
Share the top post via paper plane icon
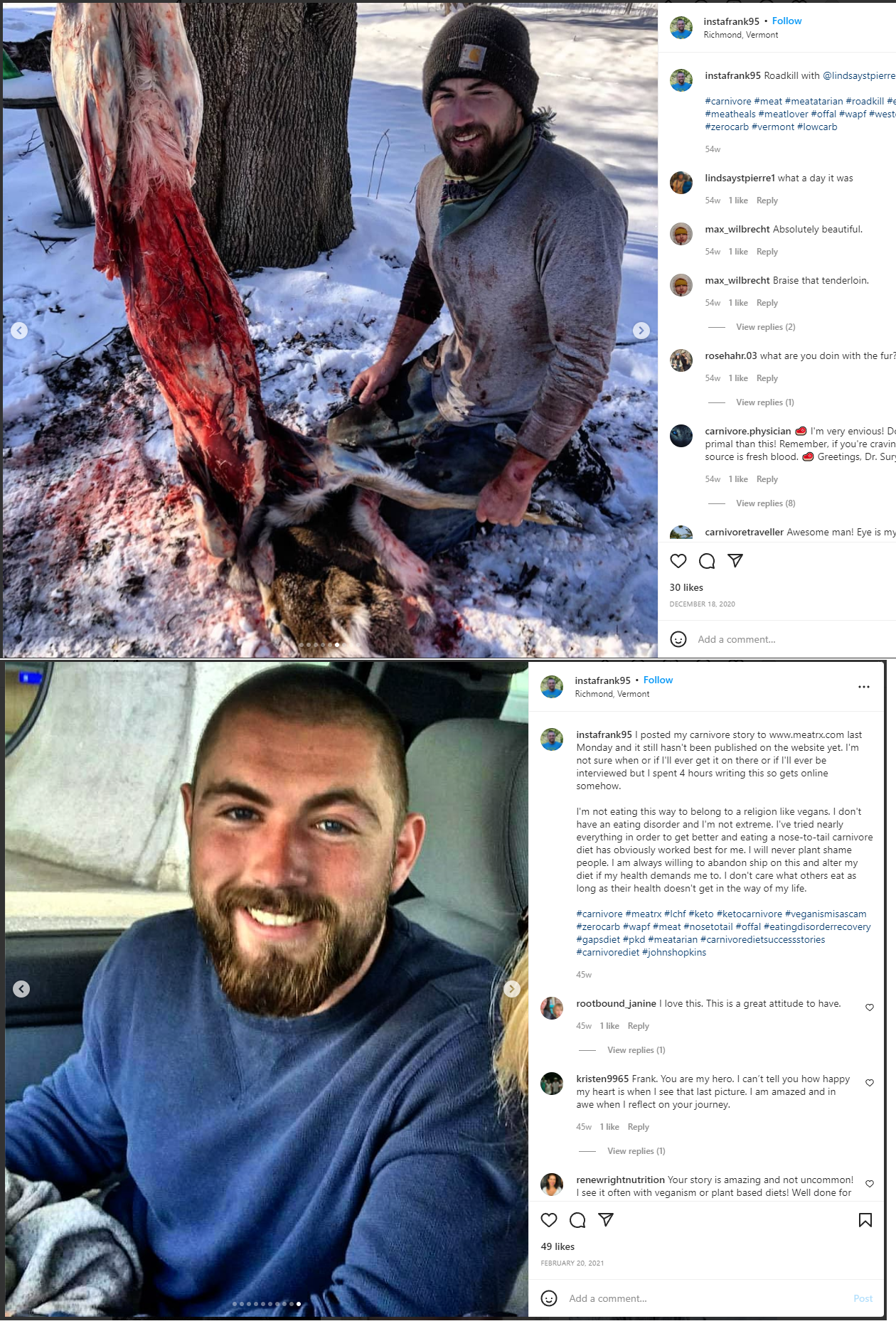[x=735, y=561]
